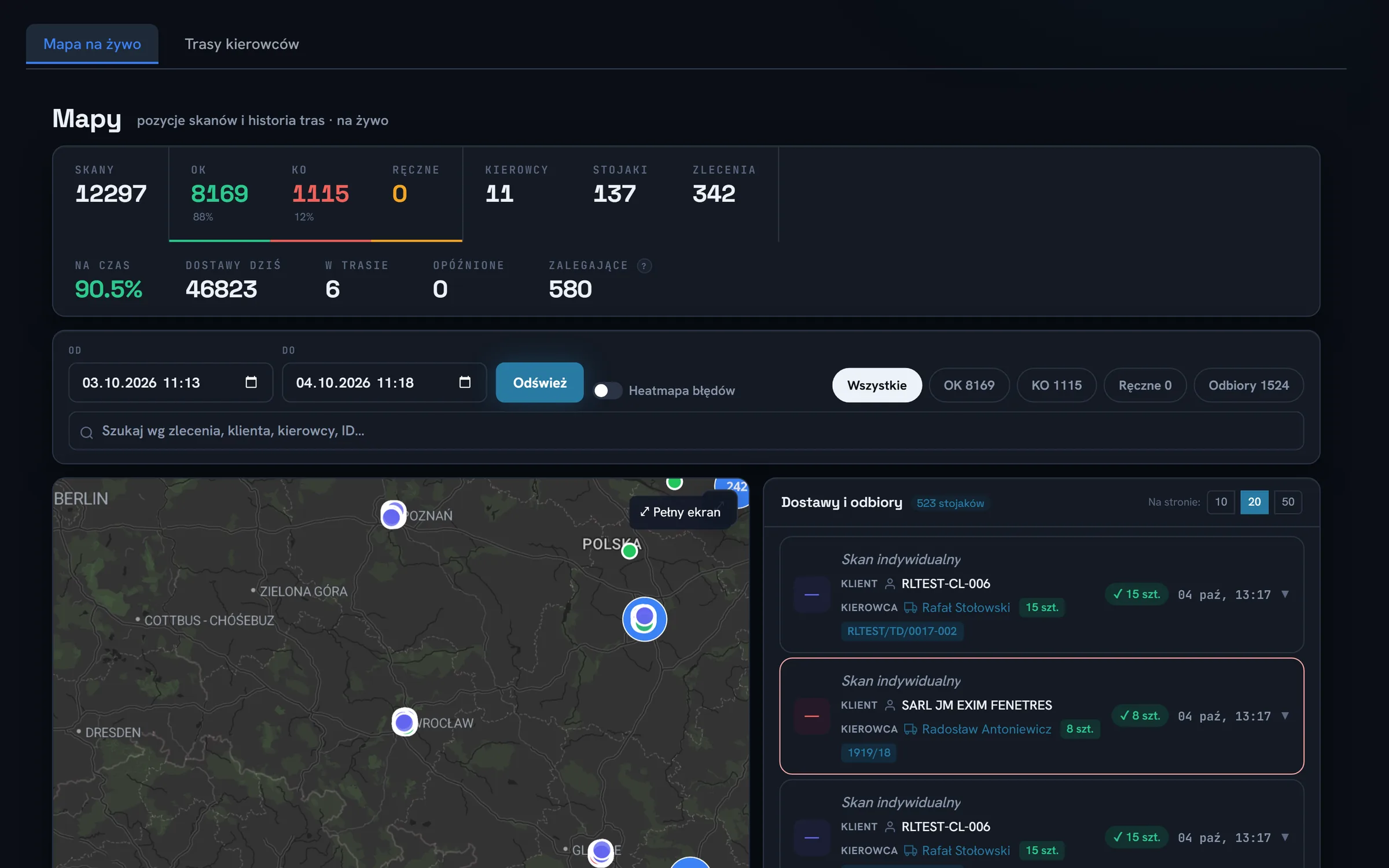Viewport: 1389px width, 868px height.
Task: Open driver Radosław Antoniewicz link
Action: [986, 729]
